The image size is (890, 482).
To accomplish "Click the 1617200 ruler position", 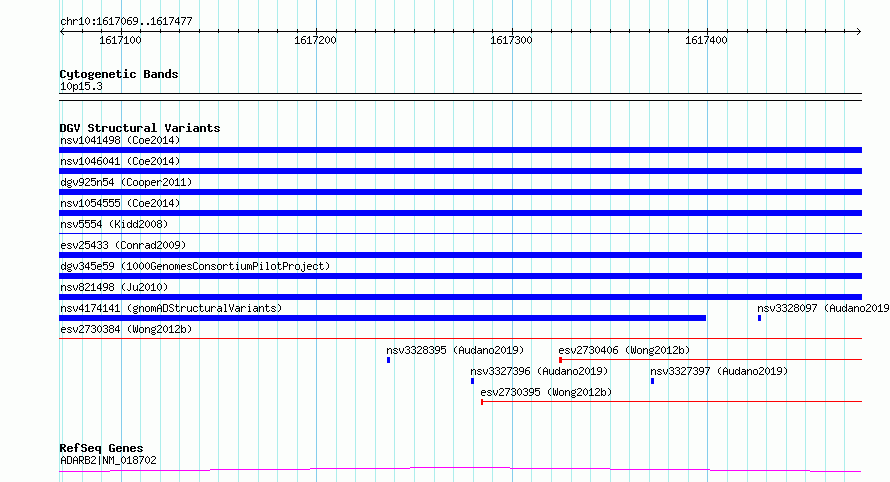I will pos(315,40).
